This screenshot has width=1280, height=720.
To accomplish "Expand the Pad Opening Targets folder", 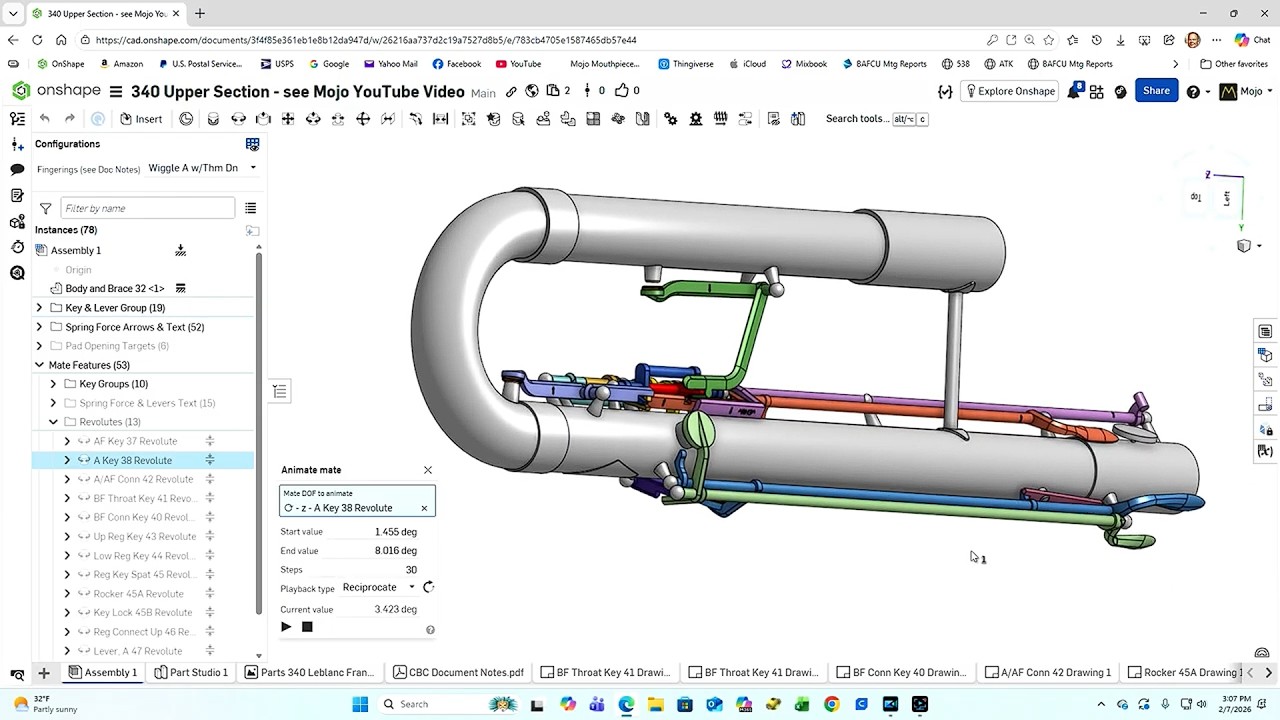I will tap(39, 346).
